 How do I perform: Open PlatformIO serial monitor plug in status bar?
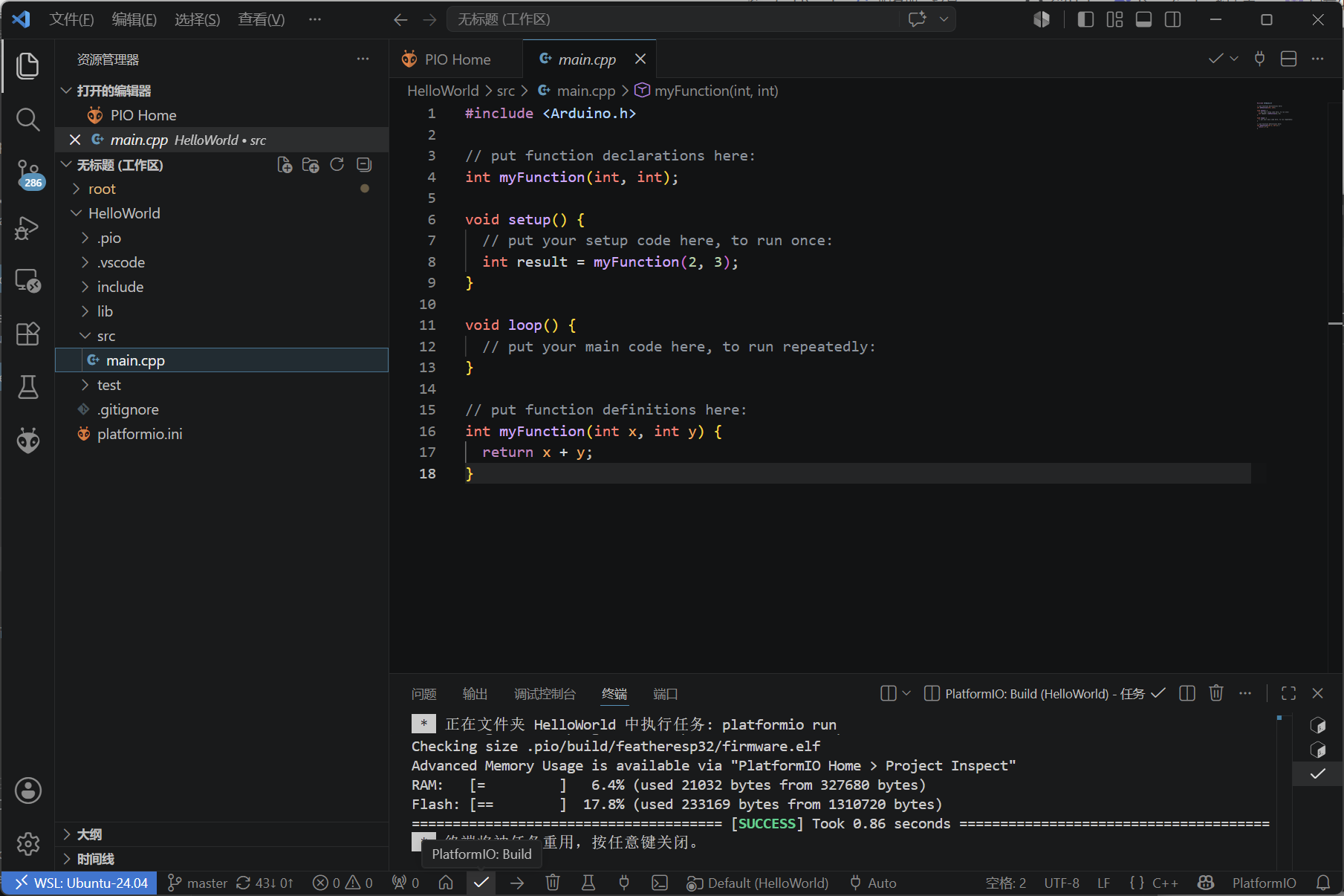624,883
